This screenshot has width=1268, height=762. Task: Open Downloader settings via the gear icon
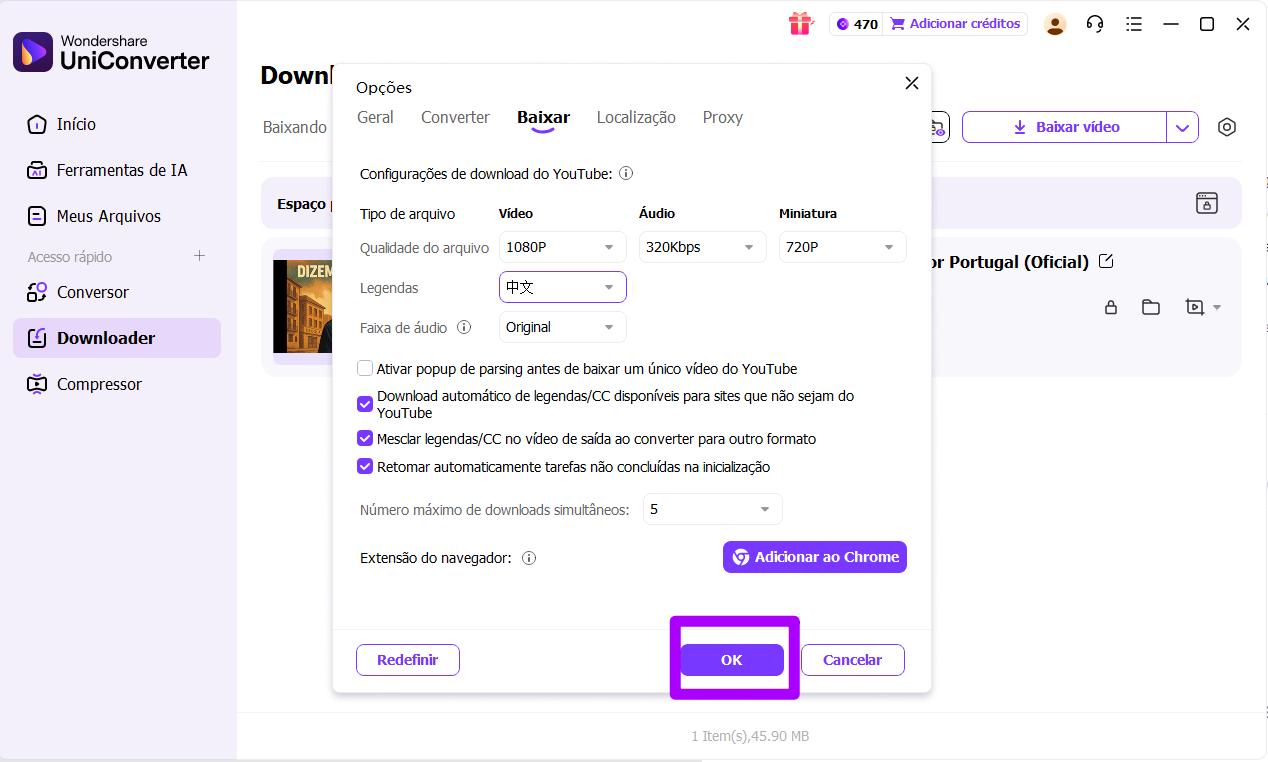[1227, 127]
